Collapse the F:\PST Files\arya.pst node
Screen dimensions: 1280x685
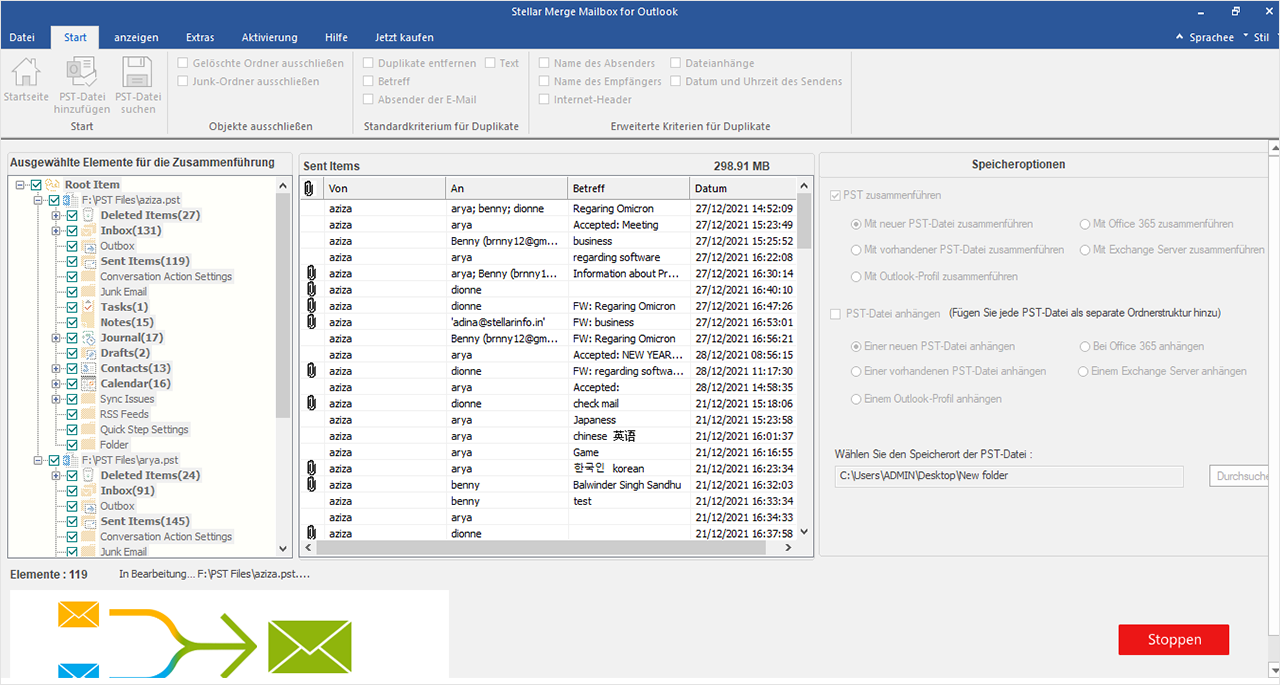39,460
